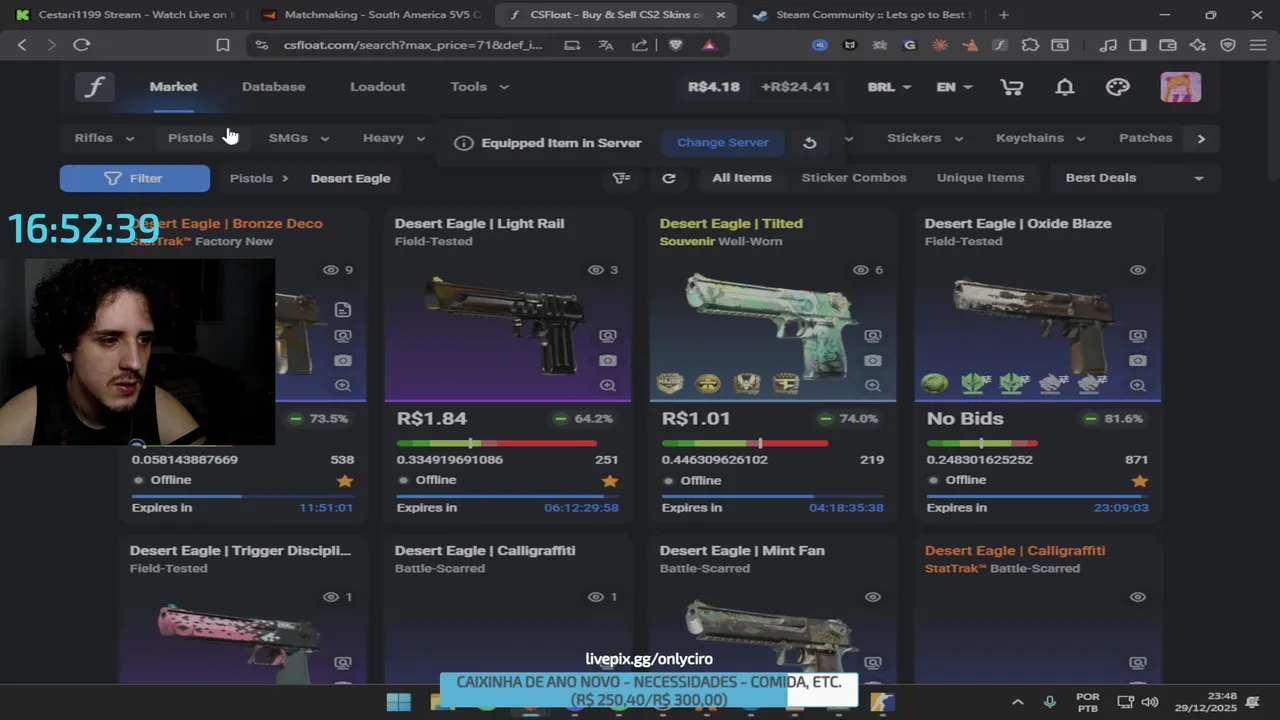Click the Change Server button
Image resolution: width=1280 pixels, height=720 pixels.
coord(723,143)
